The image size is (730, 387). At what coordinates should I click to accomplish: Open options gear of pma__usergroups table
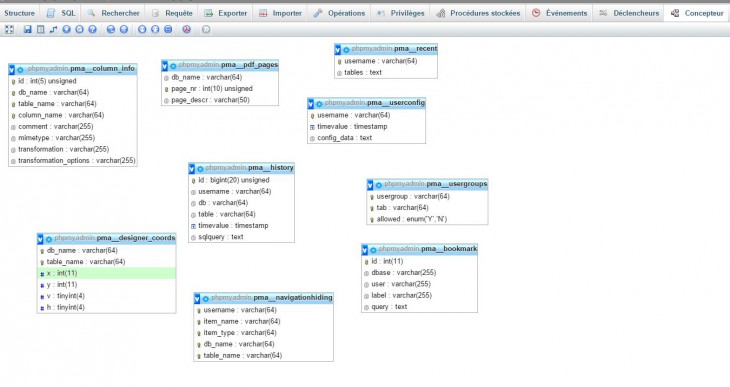[x=379, y=185]
